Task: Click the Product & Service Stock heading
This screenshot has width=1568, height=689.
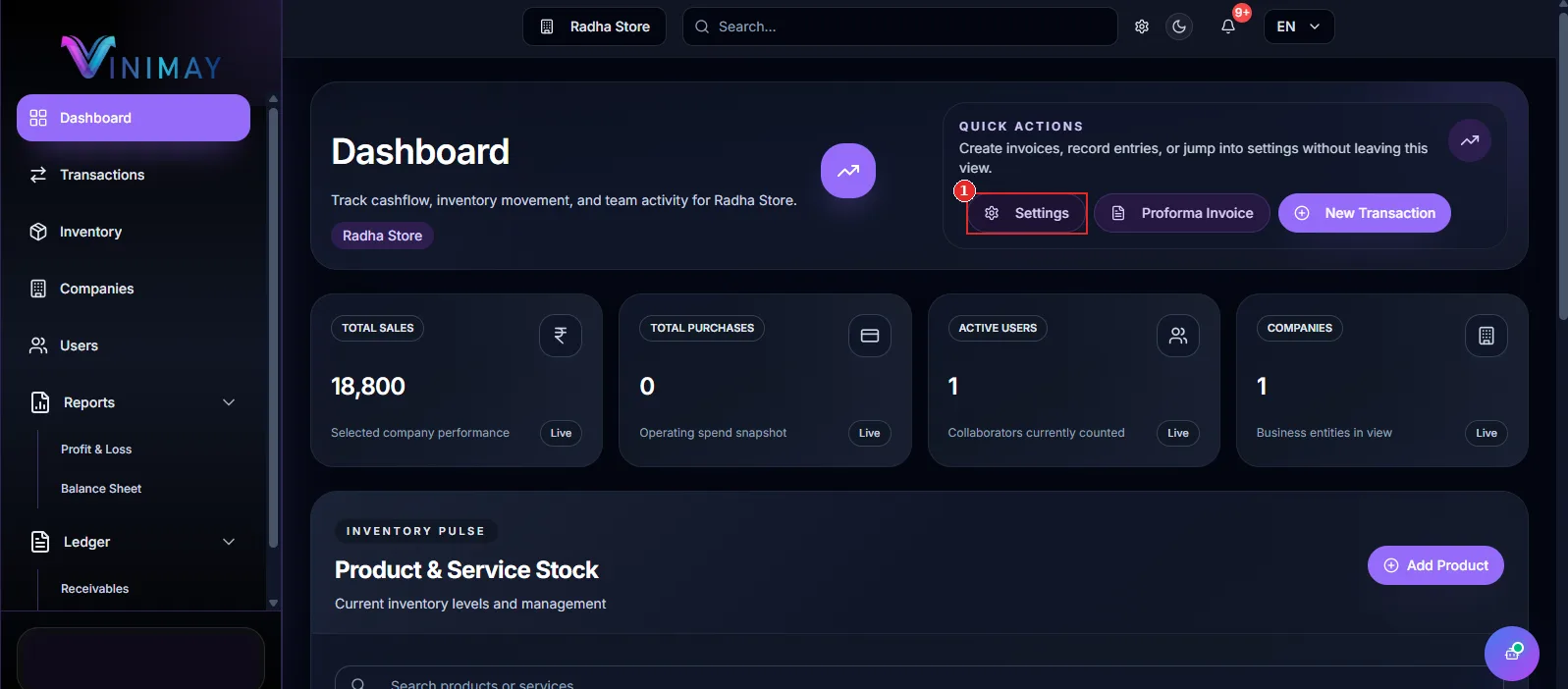Action: coord(466,570)
